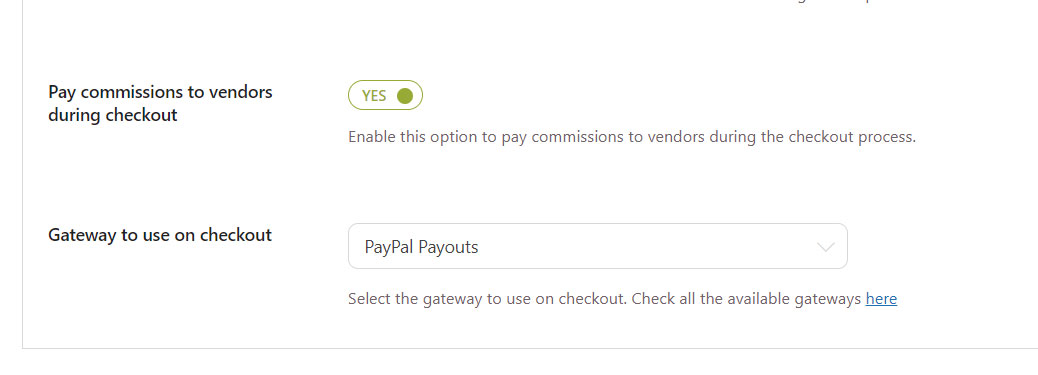Viewport: 1038px width, 375px height.
Task: Click the green knob on the YES toggle
Action: [x=404, y=96]
